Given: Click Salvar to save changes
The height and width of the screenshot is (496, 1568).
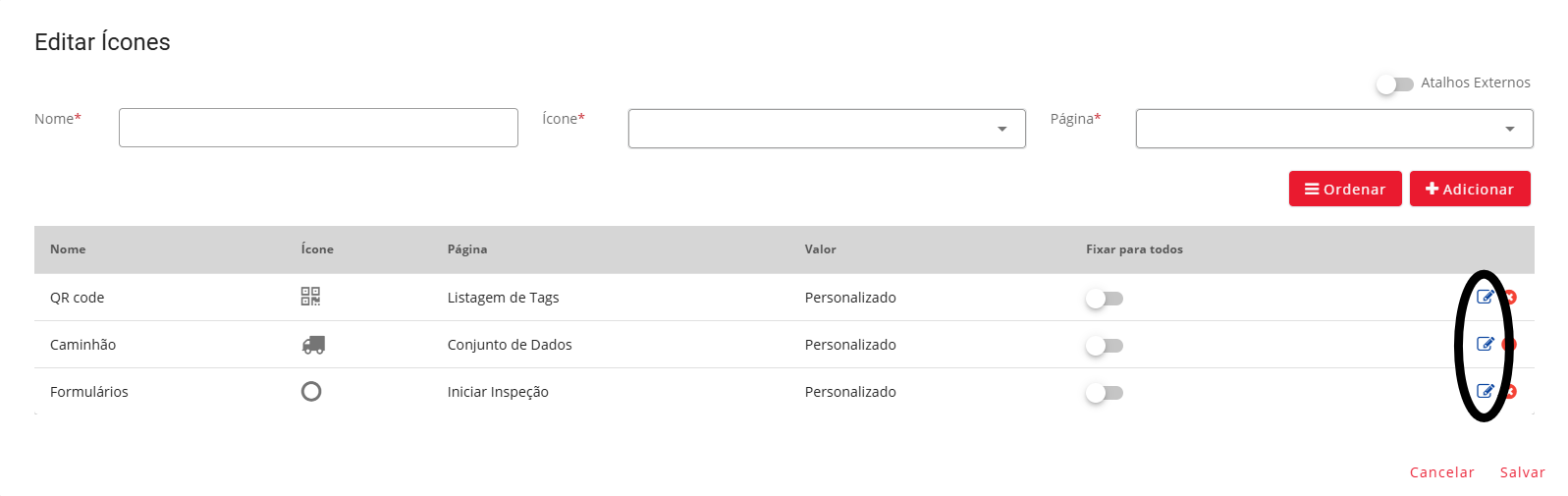Looking at the screenshot, I should pos(1522,472).
